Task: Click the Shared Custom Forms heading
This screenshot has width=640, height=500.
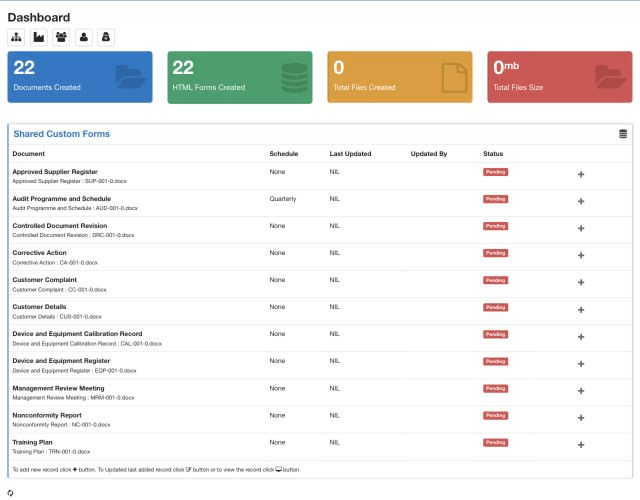Action: click(x=62, y=134)
